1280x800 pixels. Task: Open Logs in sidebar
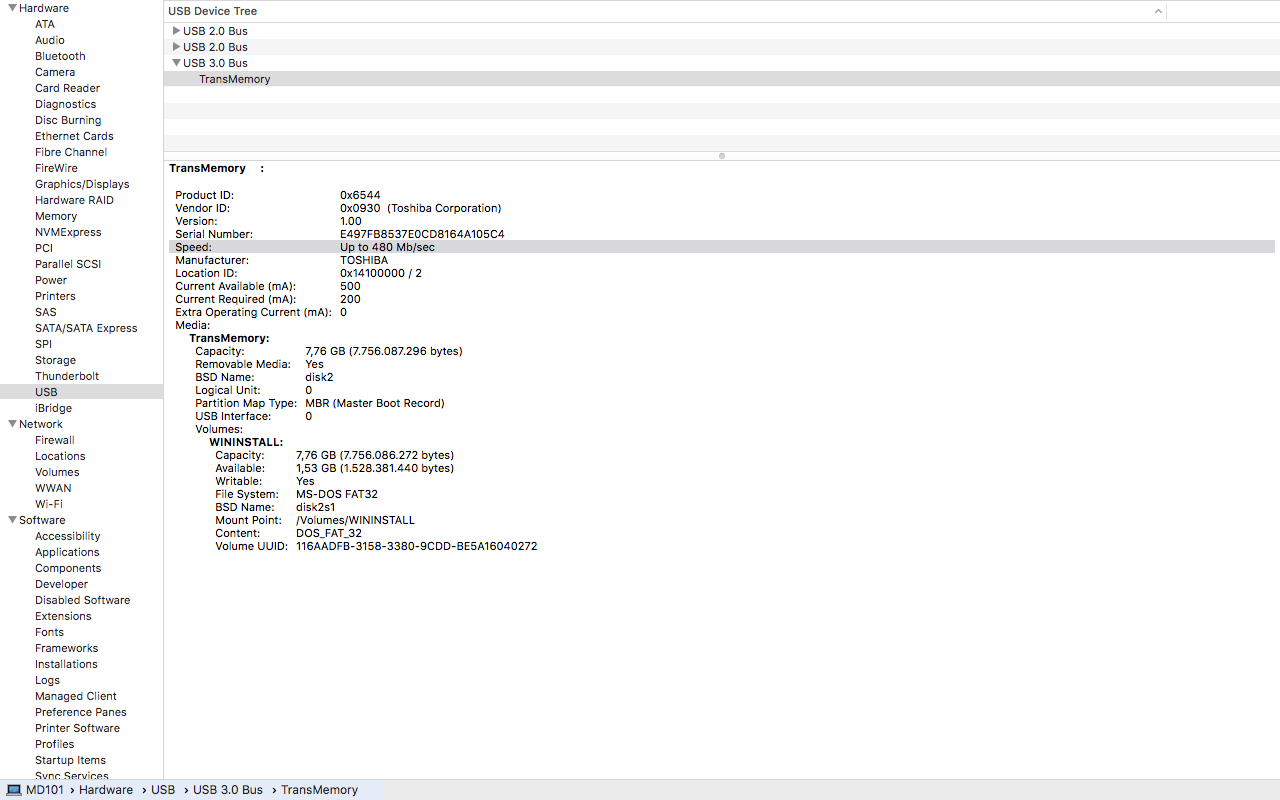point(47,680)
